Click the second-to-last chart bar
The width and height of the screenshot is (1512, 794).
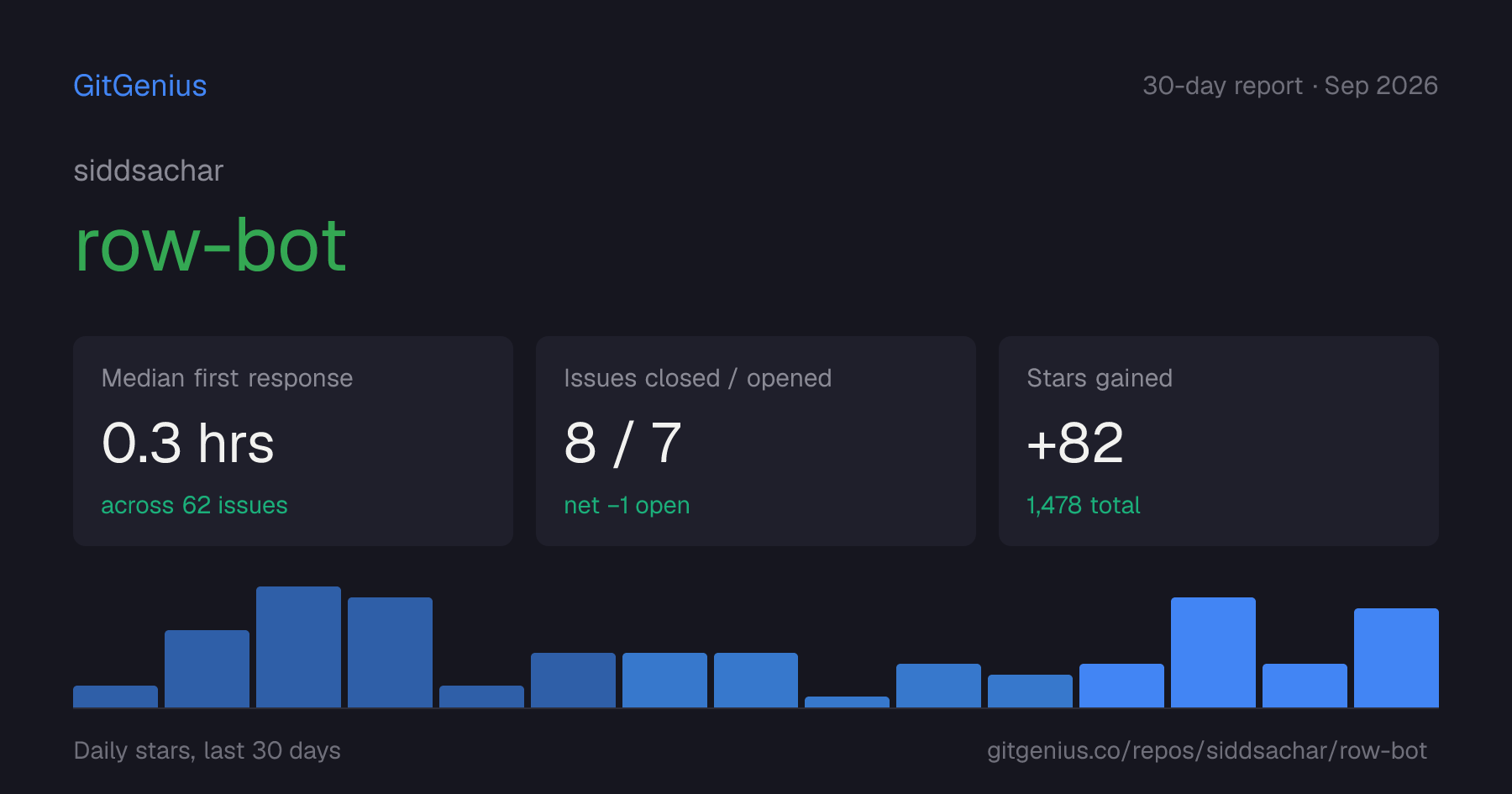tap(1305, 686)
